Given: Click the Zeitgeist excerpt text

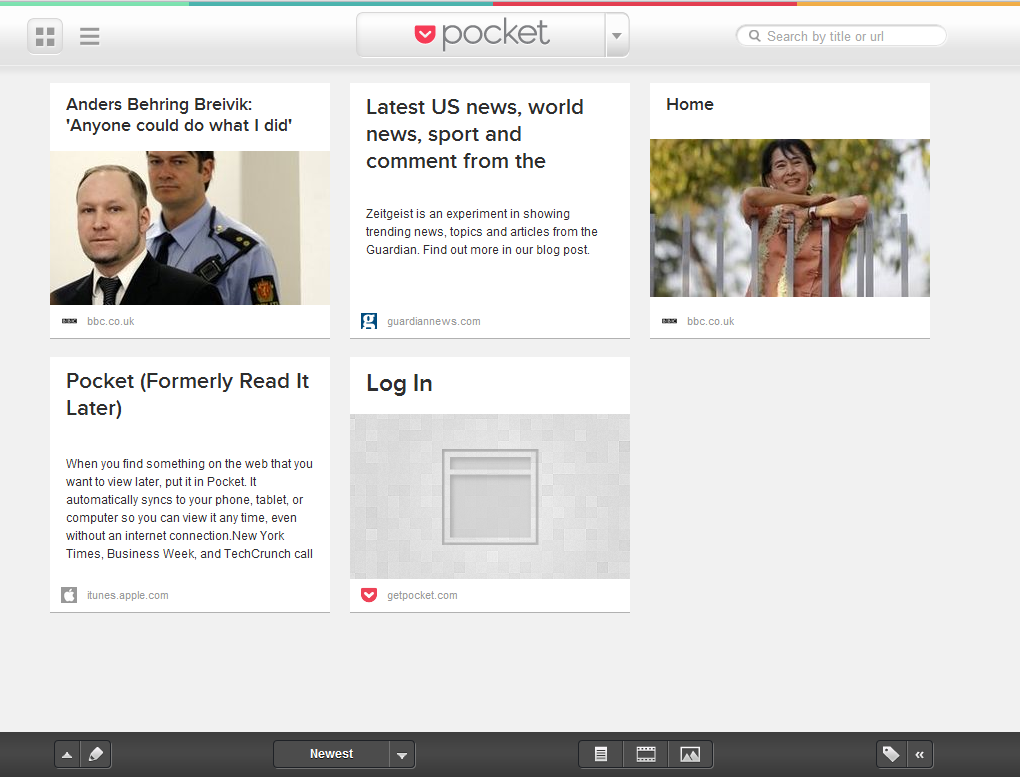Looking at the screenshot, I should [481, 232].
